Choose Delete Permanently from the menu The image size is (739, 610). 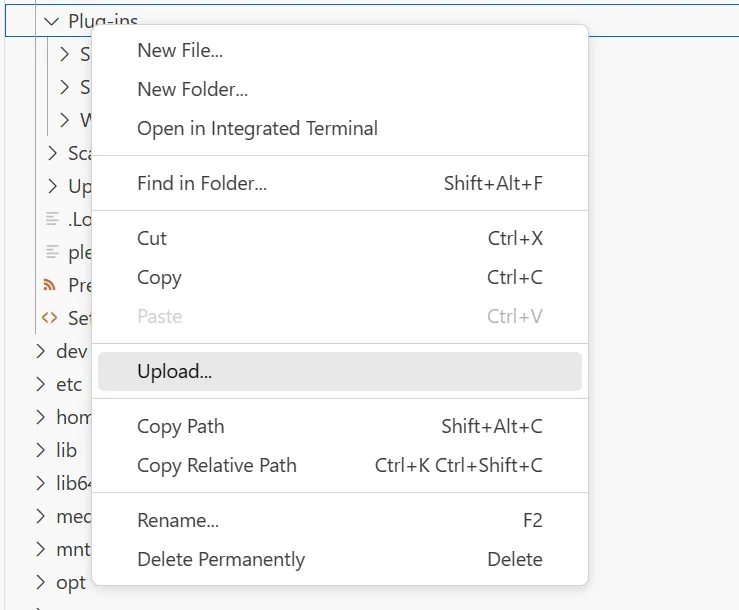pos(221,560)
